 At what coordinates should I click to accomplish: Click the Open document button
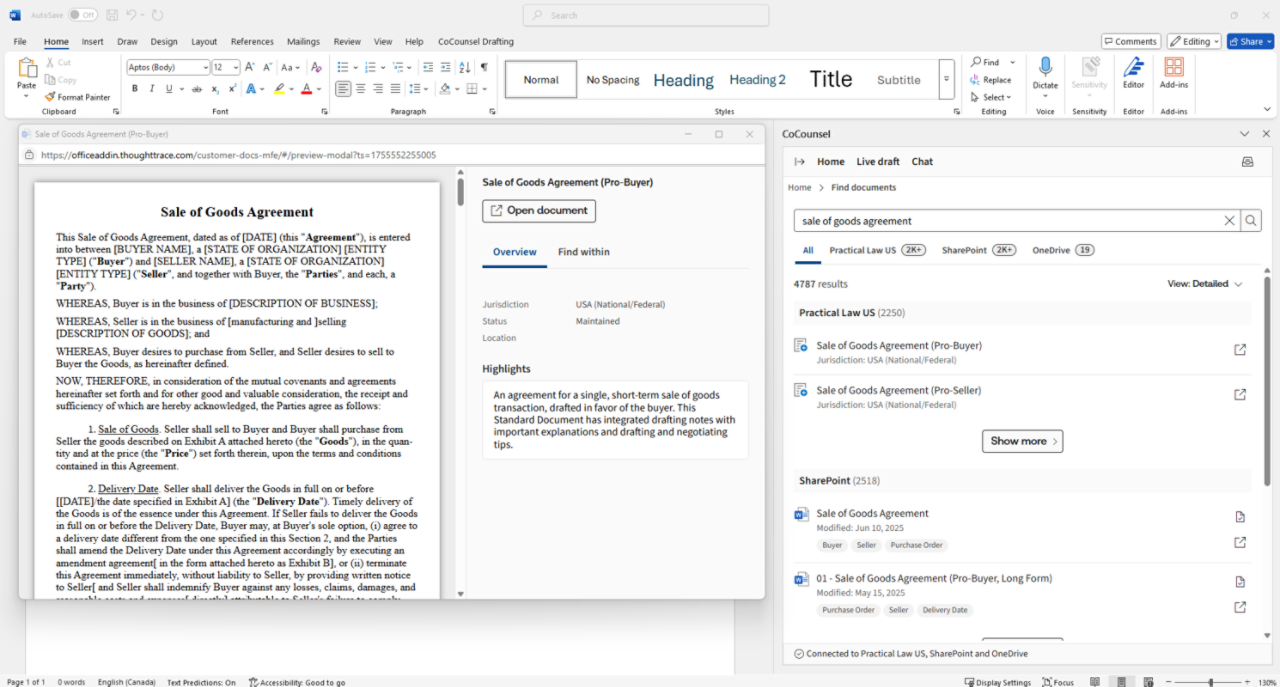tap(539, 211)
